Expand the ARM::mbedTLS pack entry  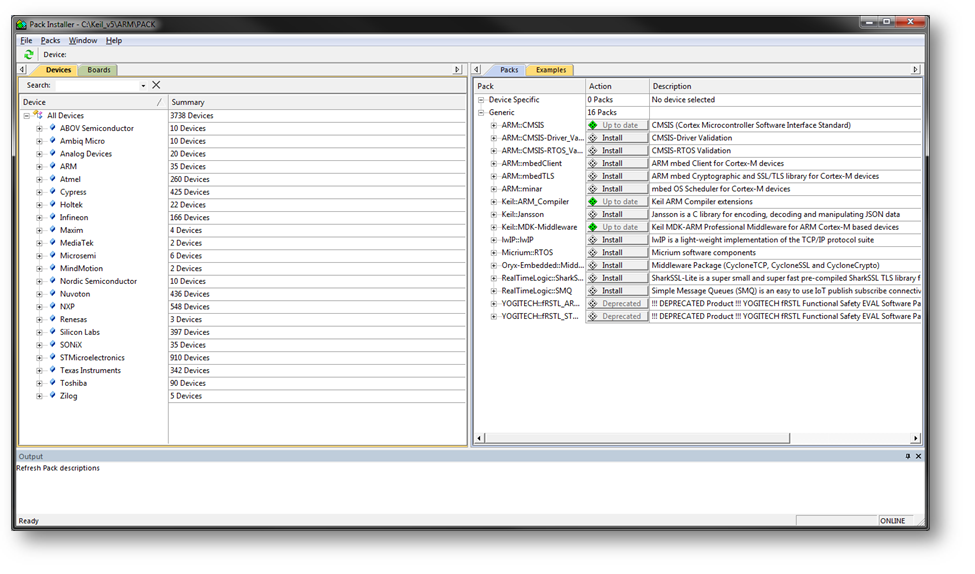[x=494, y=176]
